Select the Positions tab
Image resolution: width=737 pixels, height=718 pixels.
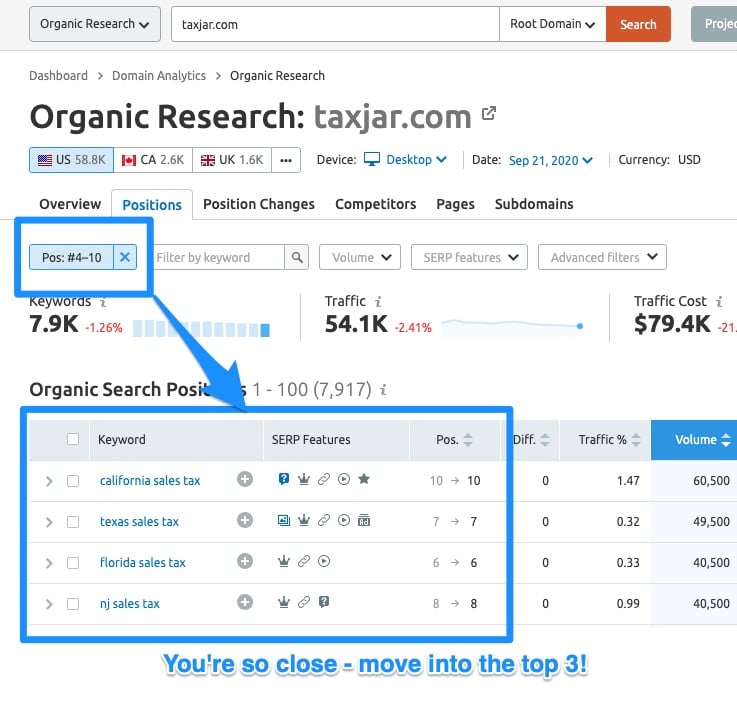click(152, 204)
